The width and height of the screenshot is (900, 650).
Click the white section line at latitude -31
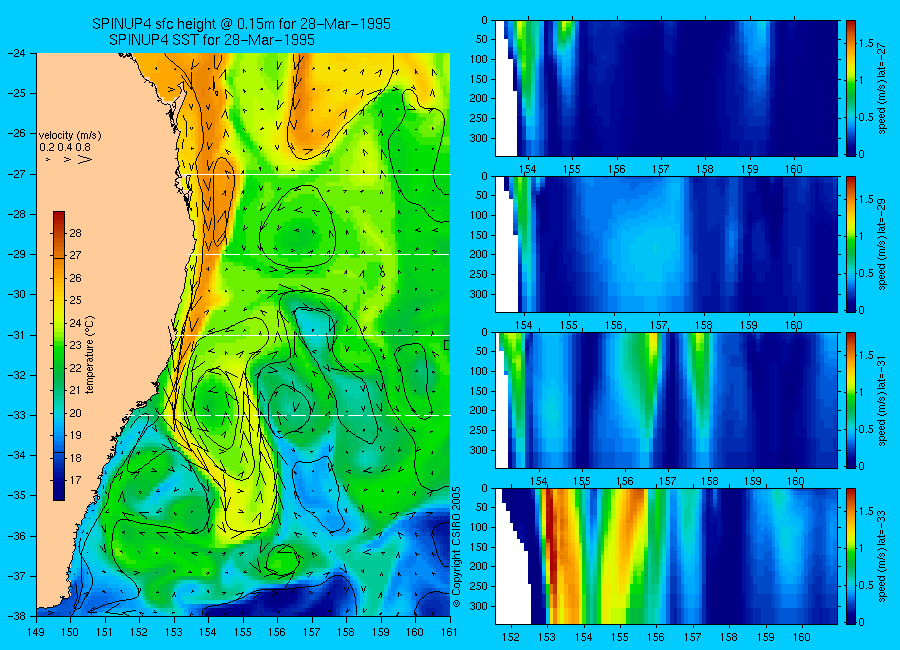pos(313,335)
